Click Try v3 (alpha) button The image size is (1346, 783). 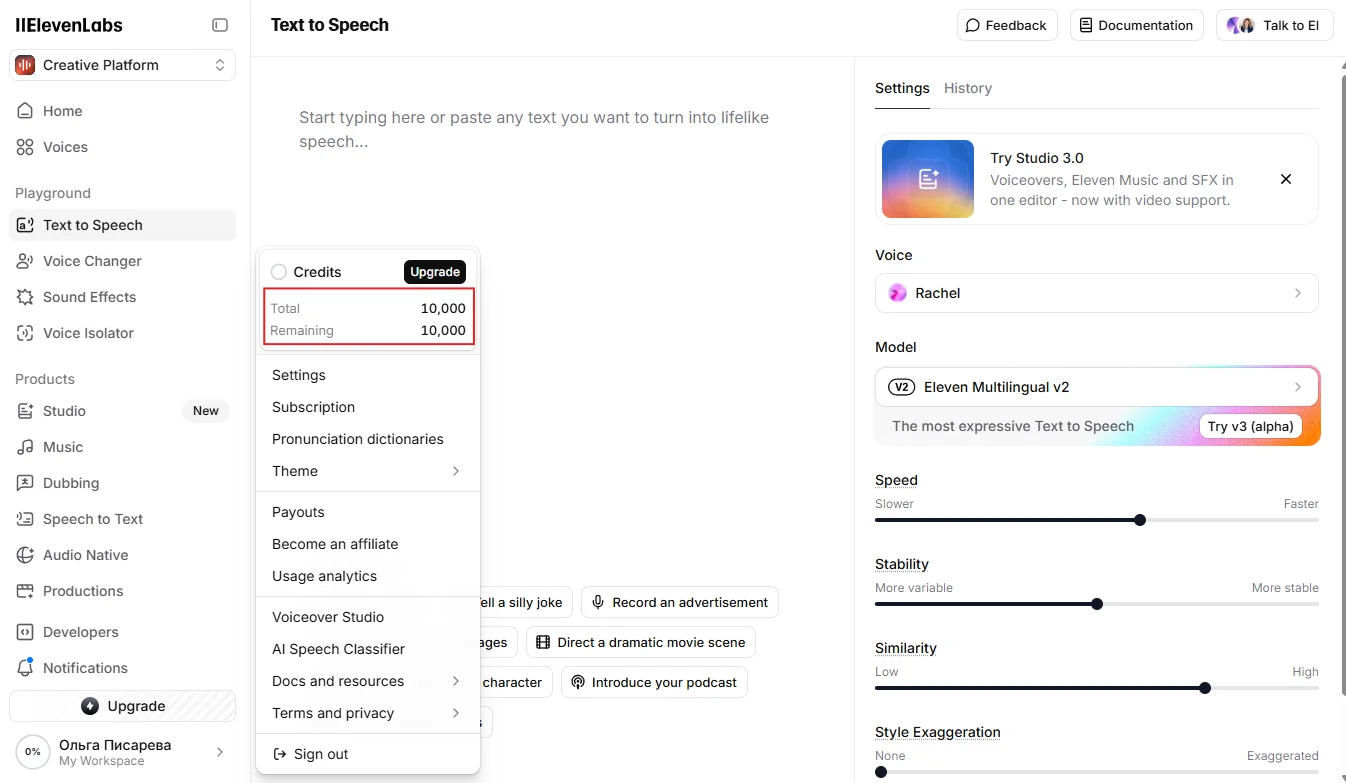[x=1250, y=426]
